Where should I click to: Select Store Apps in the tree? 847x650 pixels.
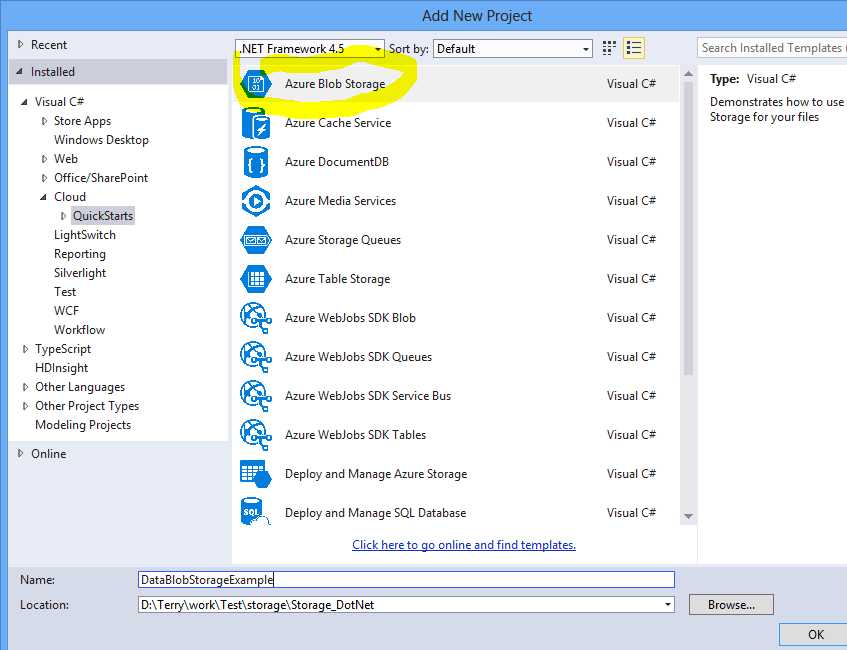pos(82,121)
